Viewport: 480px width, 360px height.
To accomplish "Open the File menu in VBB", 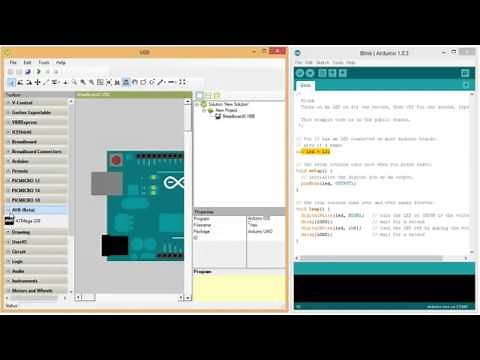I will pyautogui.click(x=13, y=62).
